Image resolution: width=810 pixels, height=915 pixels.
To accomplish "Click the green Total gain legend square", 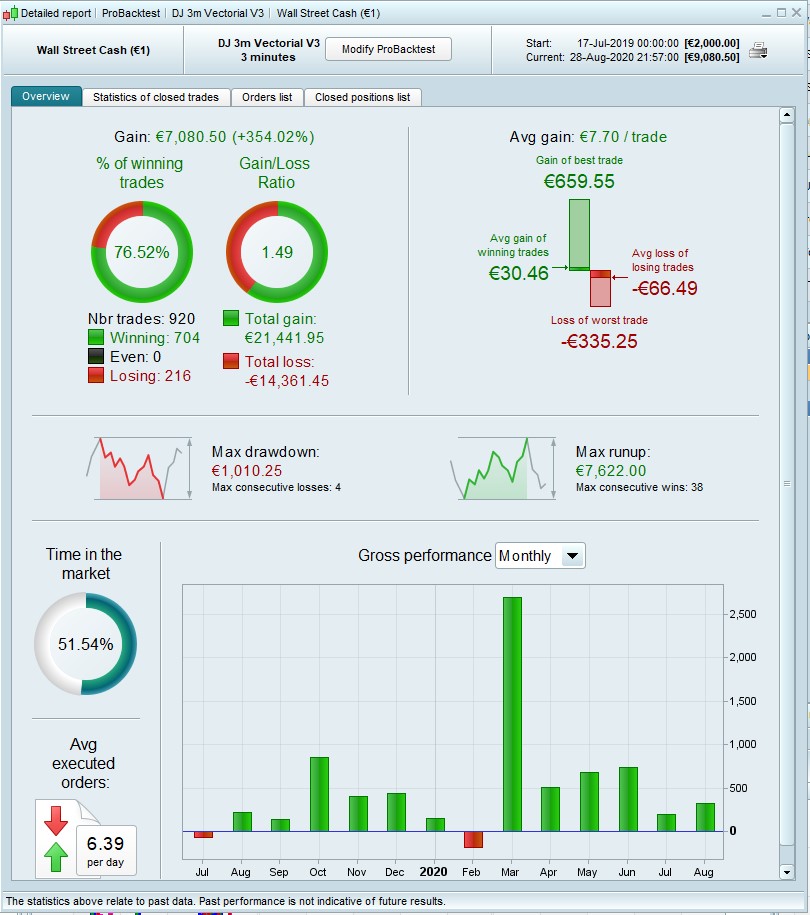I will tap(231, 318).
